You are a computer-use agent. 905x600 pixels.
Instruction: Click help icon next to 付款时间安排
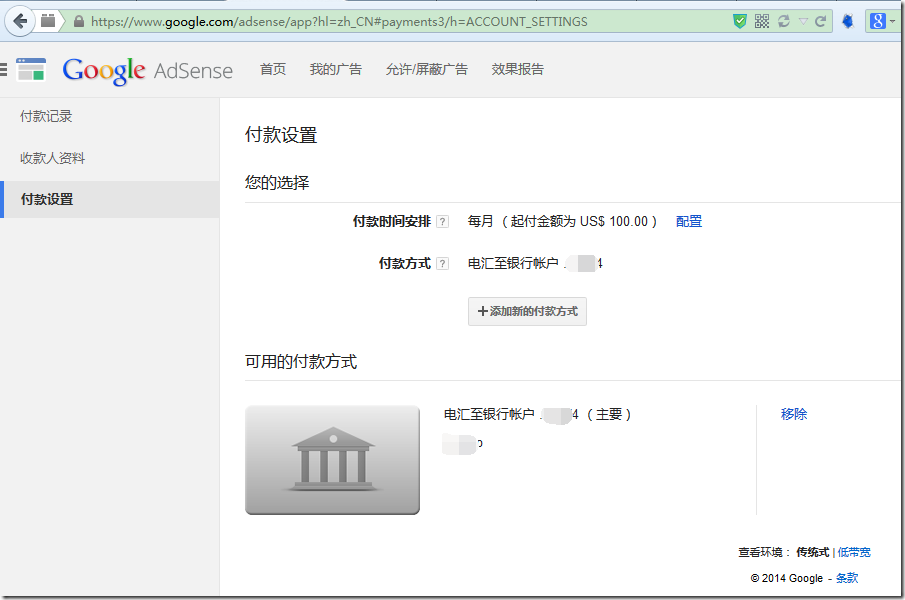tap(443, 222)
